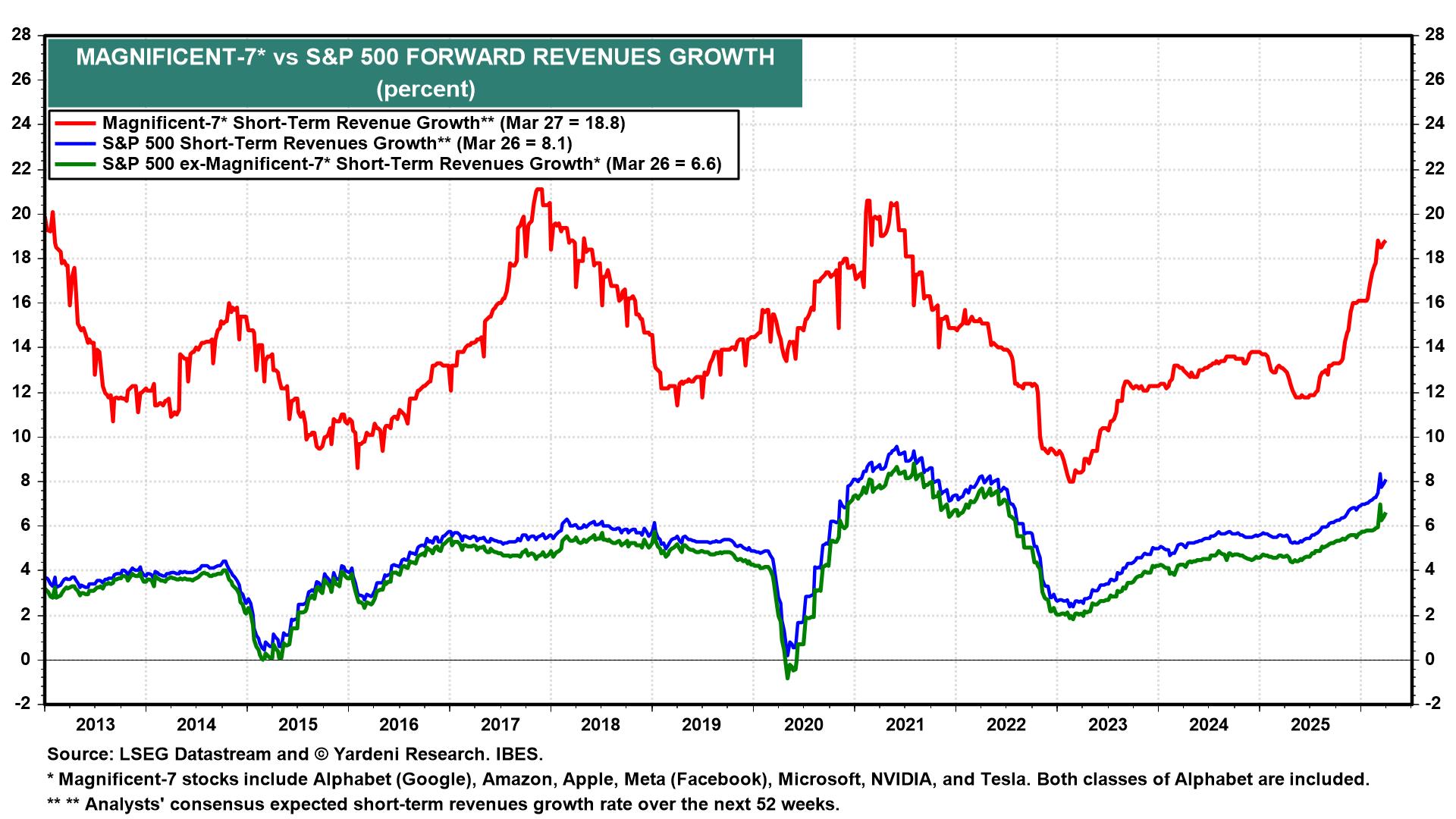Click the blue S&P 500 legend line swatch
1456x819 pixels.
point(74,144)
